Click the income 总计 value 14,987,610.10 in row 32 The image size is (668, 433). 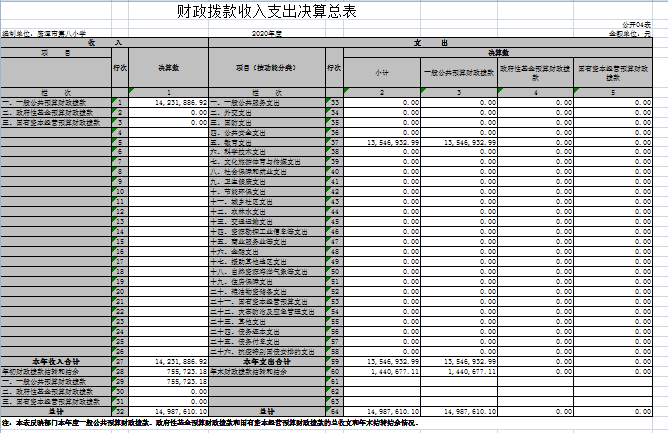pyautogui.click(x=169, y=412)
